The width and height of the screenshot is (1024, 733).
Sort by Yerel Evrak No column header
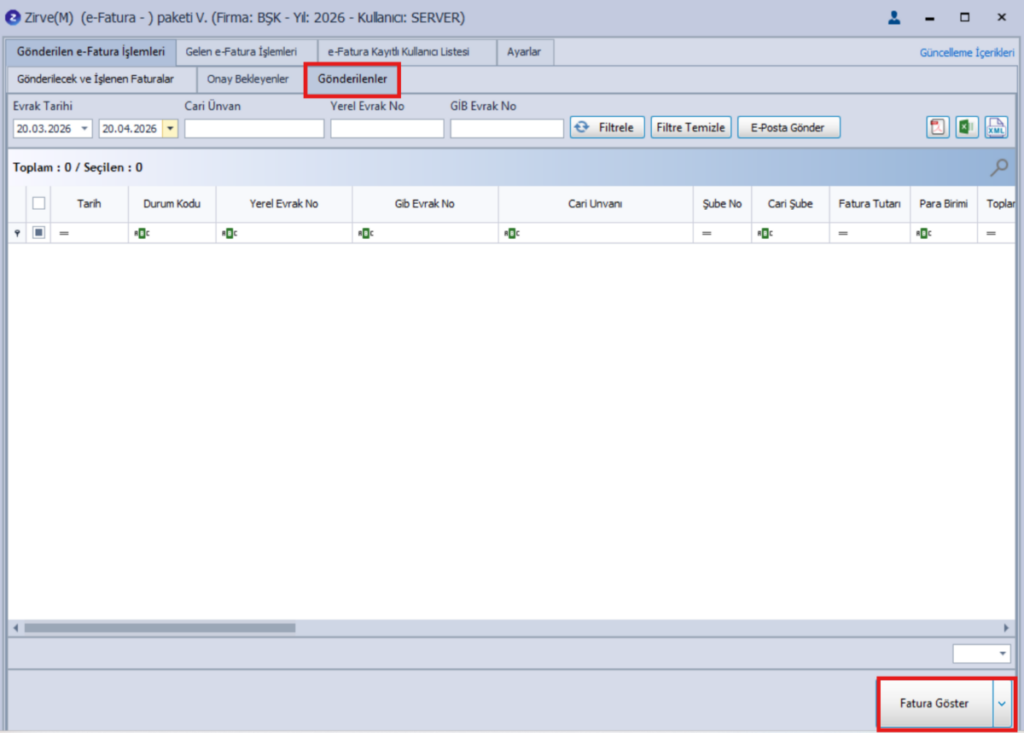[x=283, y=204]
